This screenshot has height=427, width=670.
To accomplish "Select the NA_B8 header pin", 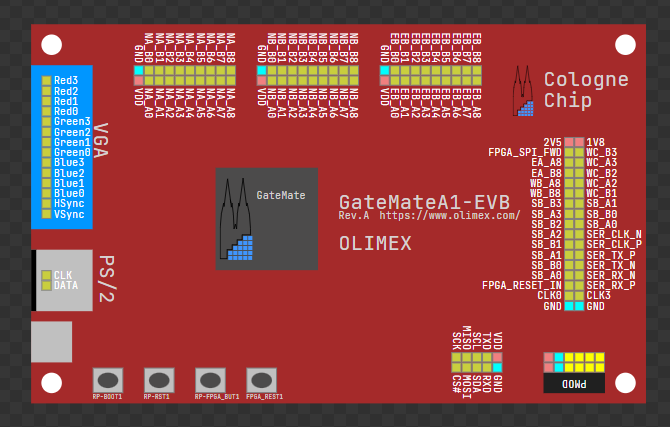I will coord(231,70).
